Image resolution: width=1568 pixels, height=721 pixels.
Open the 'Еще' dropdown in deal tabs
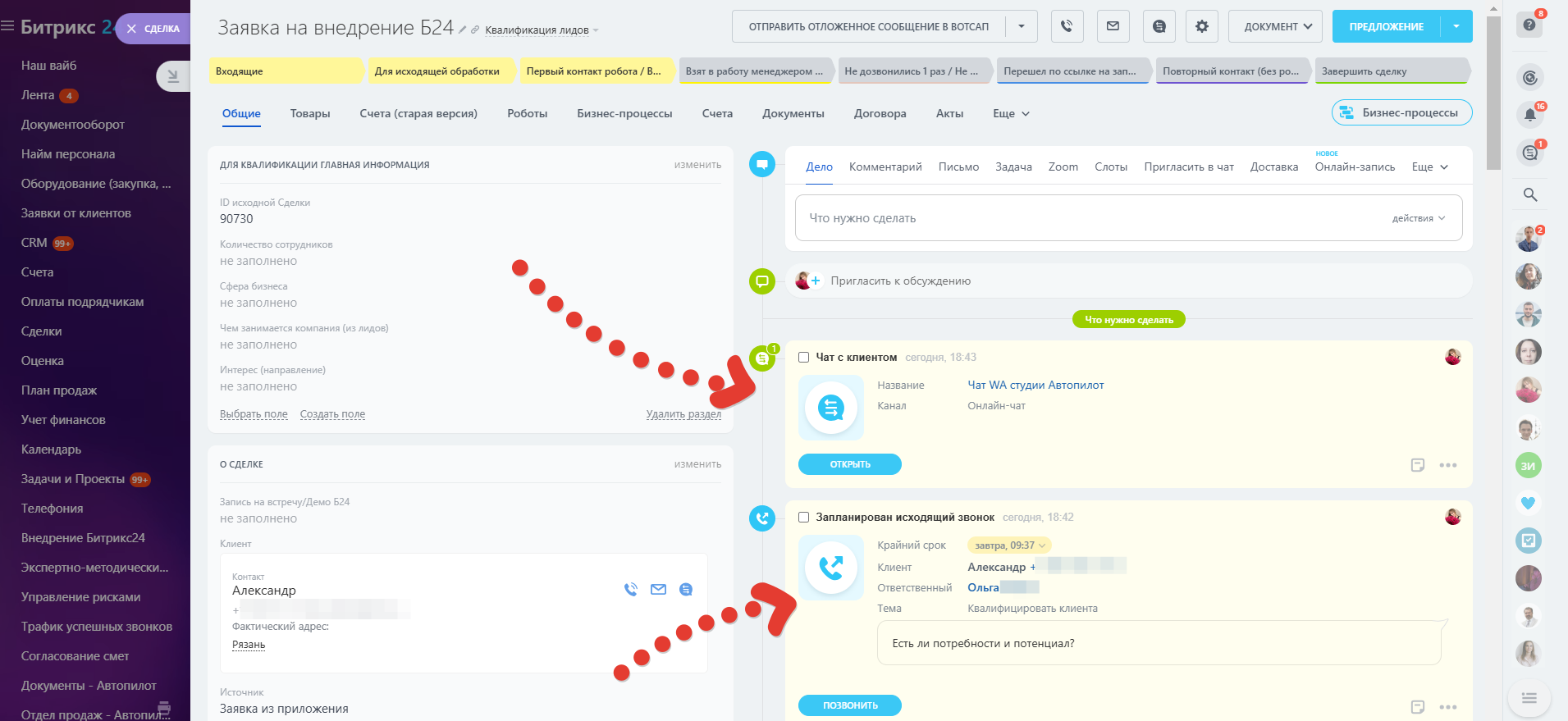[x=1010, y=114]
